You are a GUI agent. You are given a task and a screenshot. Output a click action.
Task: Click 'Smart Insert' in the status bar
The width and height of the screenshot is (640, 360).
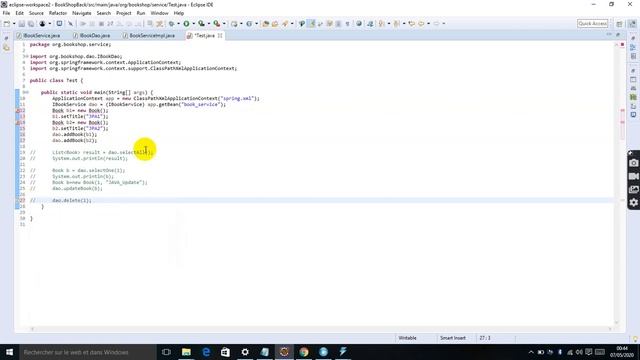click(453, 338)
